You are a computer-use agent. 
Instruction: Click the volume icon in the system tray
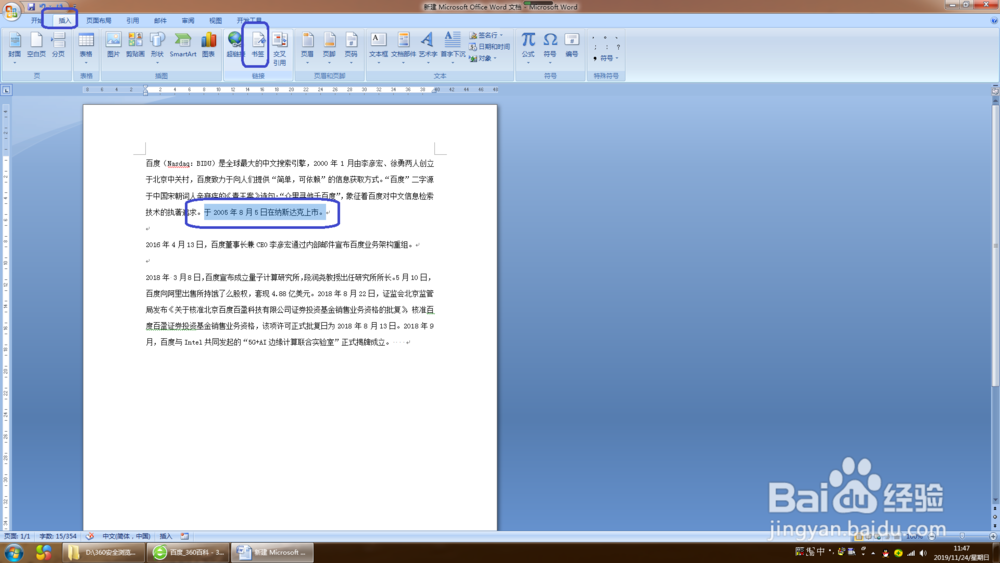[x=923, y=553]
